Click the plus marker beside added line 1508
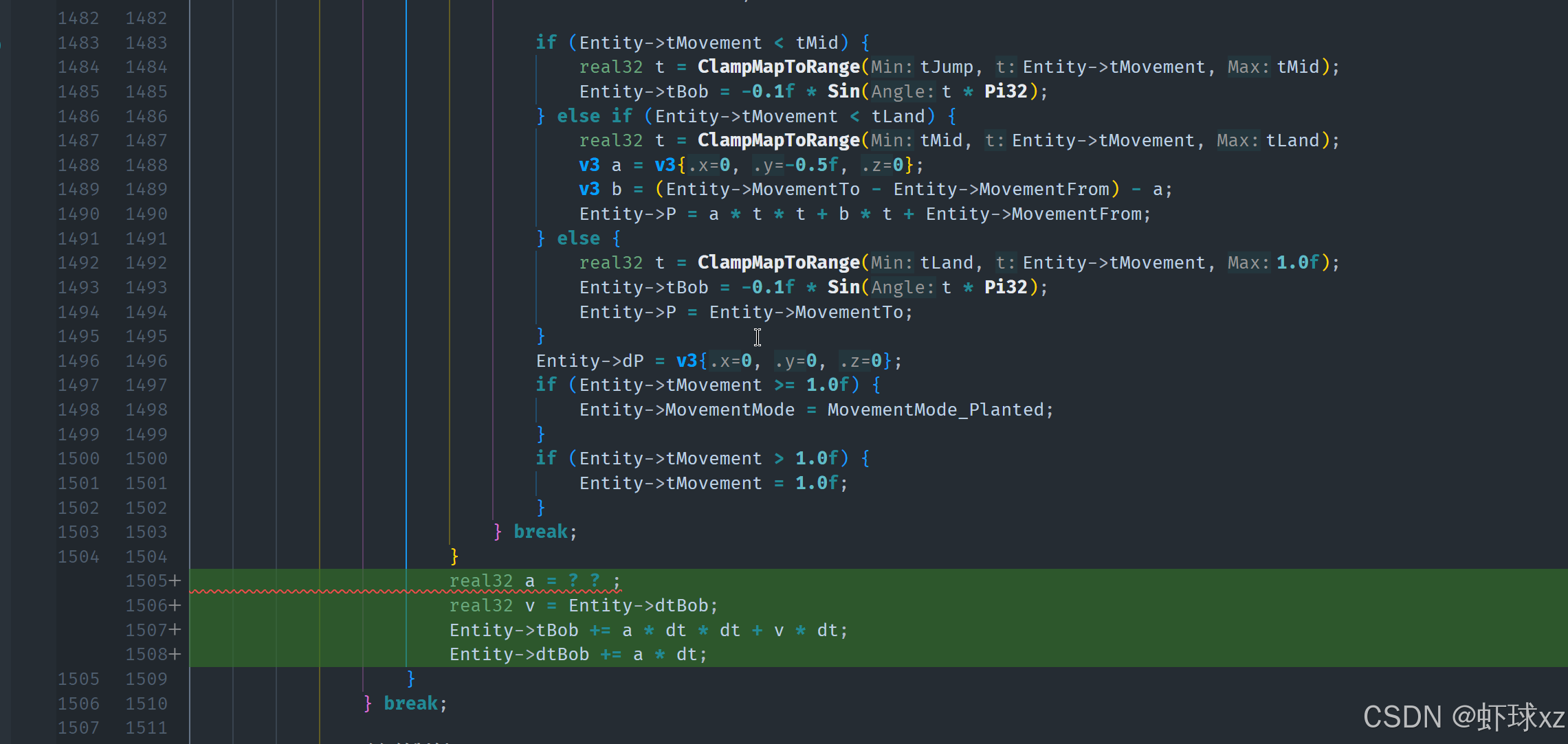The image size is (1568, 744). coord(175,655)
